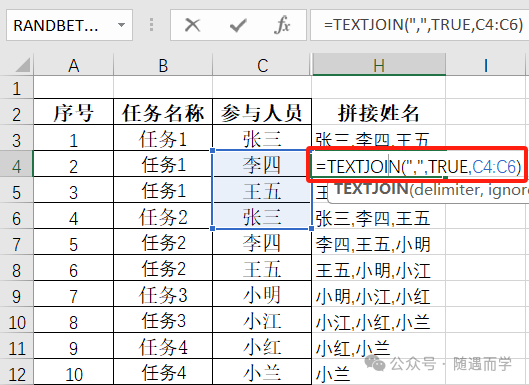
Task: Click cell A3 with number 1
Action: pyautogui.click(x=74, y=138)
